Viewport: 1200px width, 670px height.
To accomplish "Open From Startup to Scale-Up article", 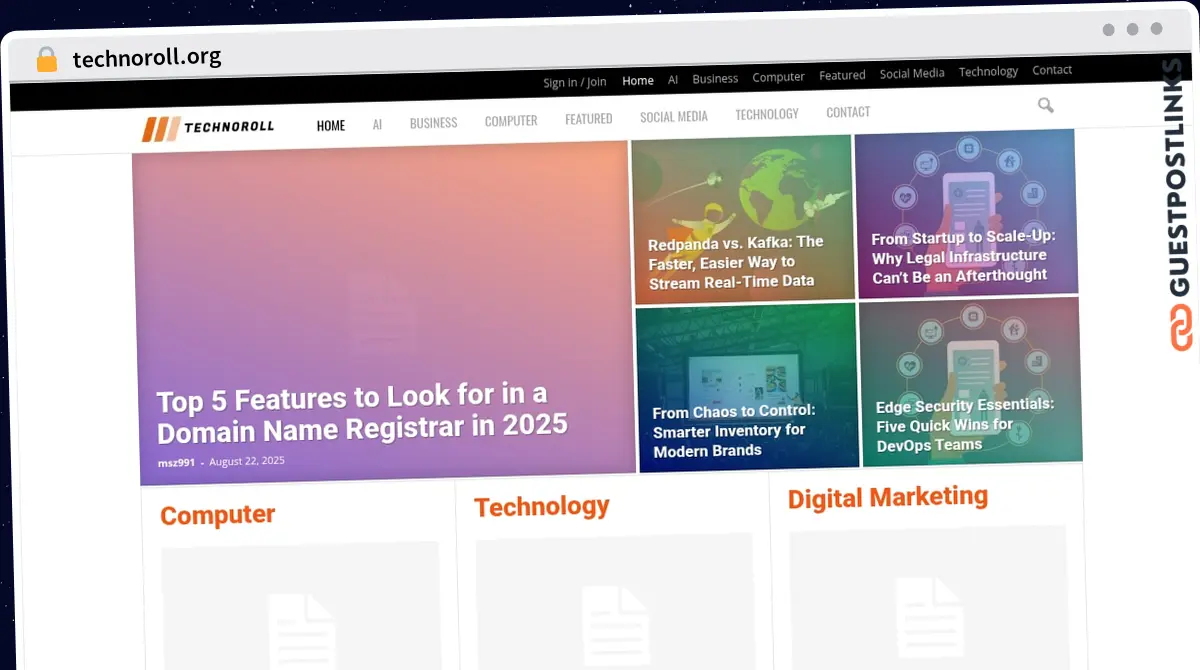I will click(961, 257).
